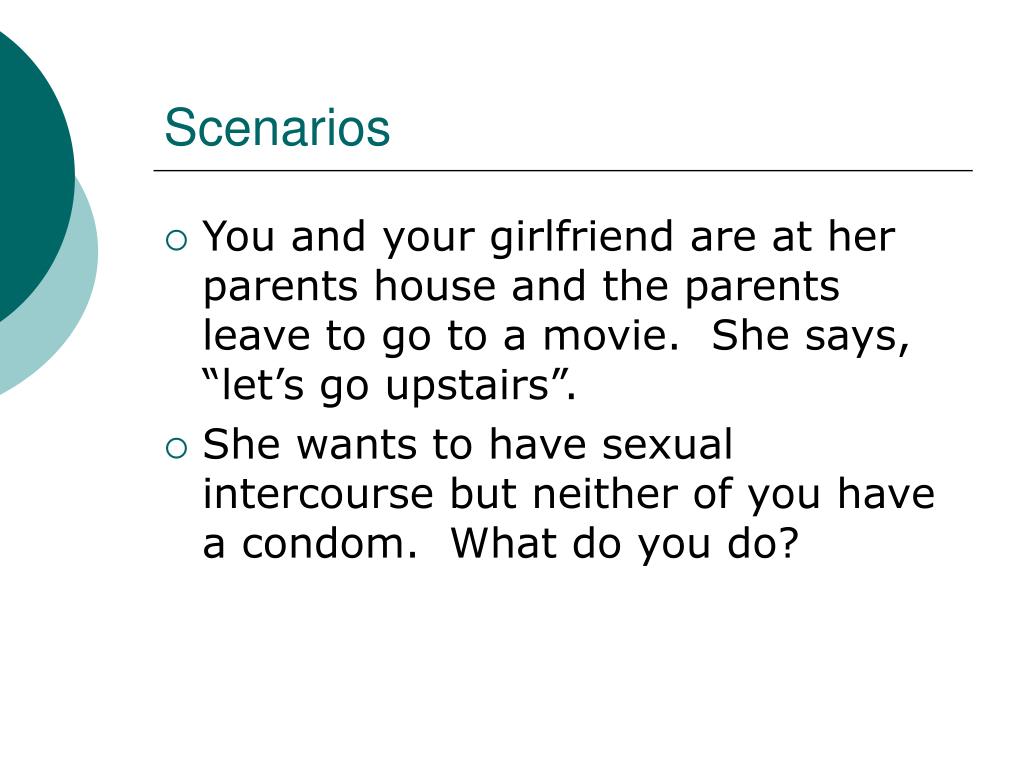Click the word "sexual"

coord(667,444)
